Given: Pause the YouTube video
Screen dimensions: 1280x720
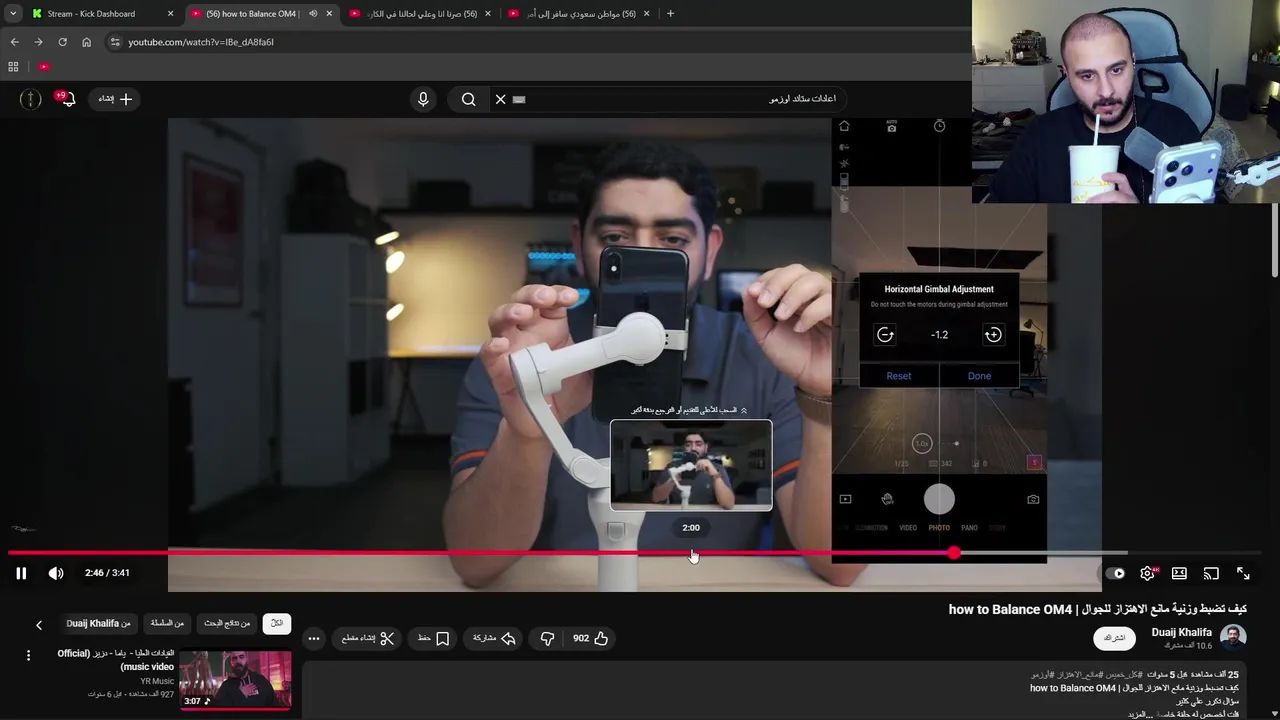Looking at the screenshot, I should 21,573.
